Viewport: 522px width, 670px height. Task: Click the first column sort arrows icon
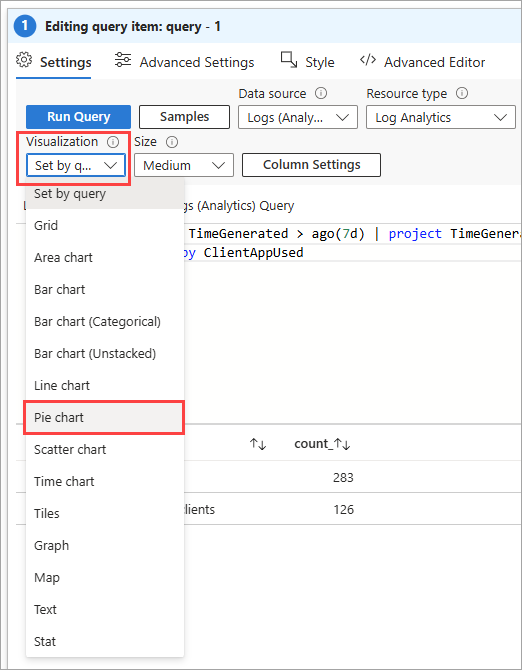pos(258,444)
